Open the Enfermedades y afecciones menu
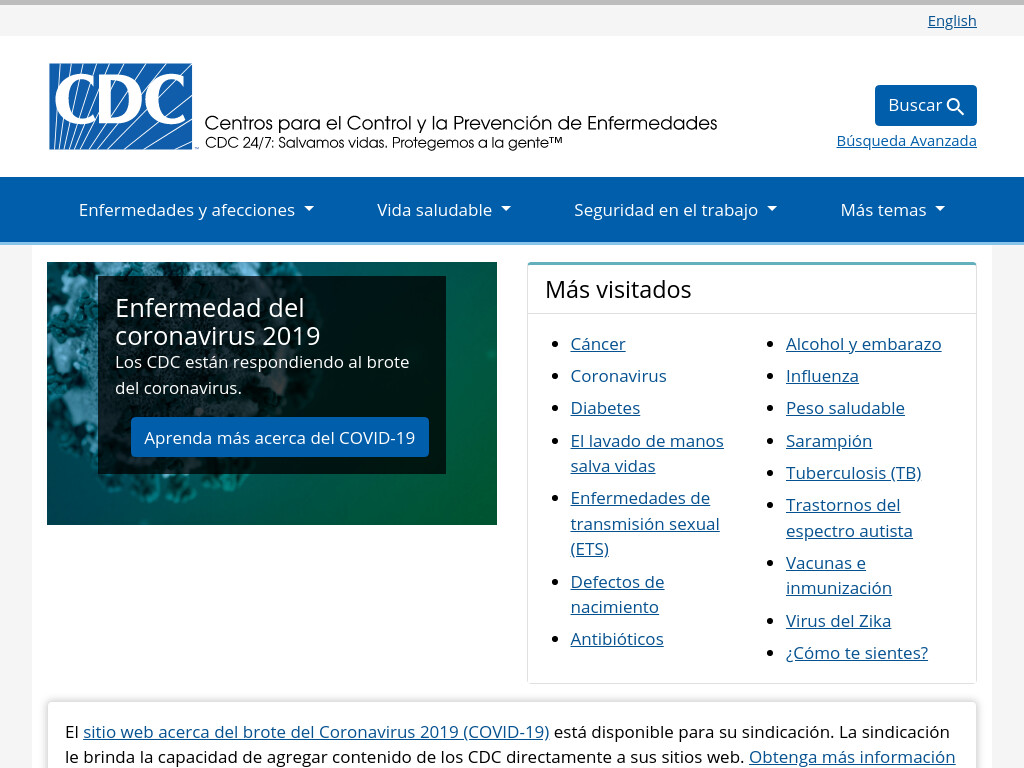Viewport: 1024px width, 768px height. click(196, 210)
